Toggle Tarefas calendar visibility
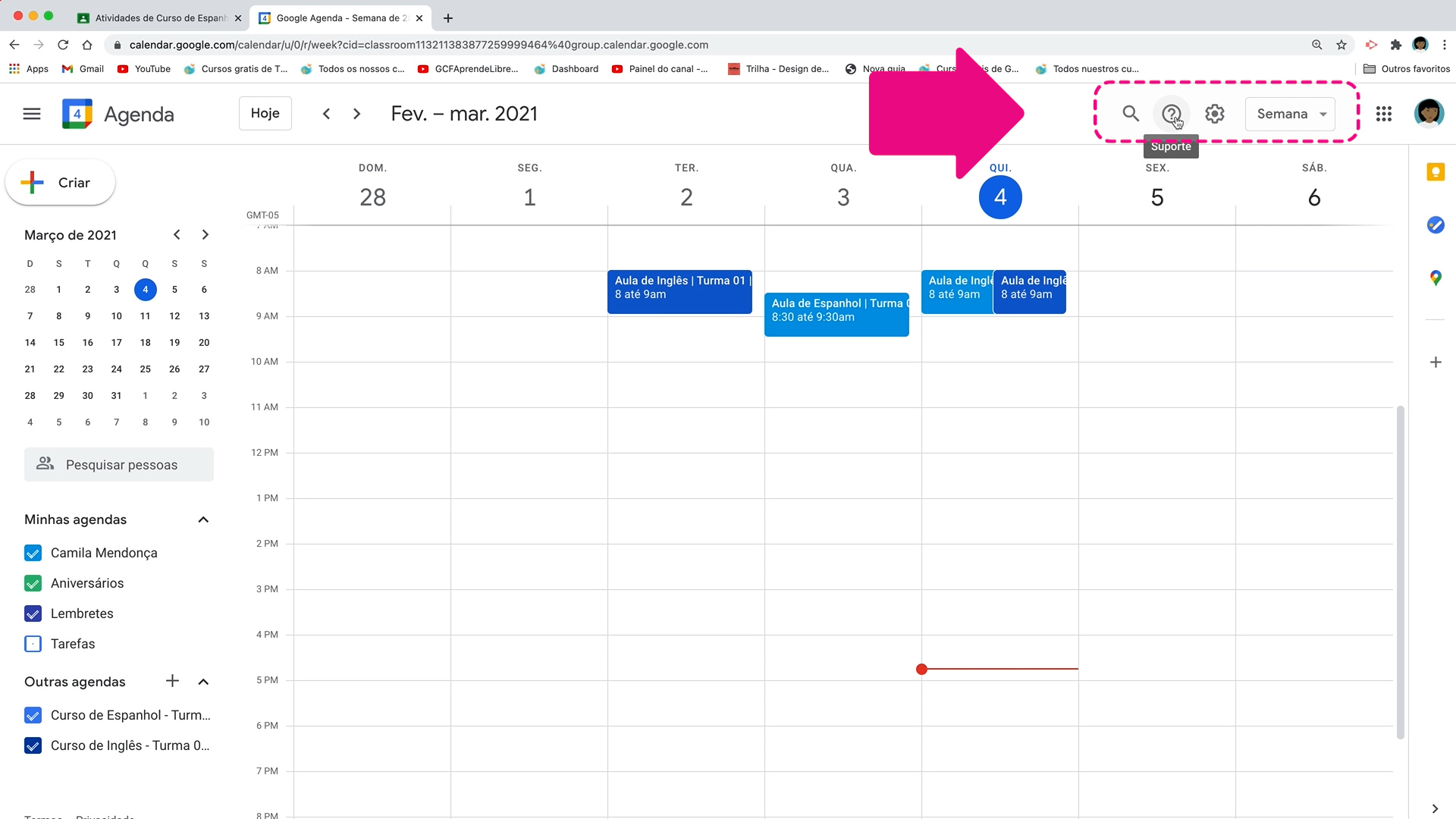Screen dimensions: 1456x819 (x=33, y=643)
